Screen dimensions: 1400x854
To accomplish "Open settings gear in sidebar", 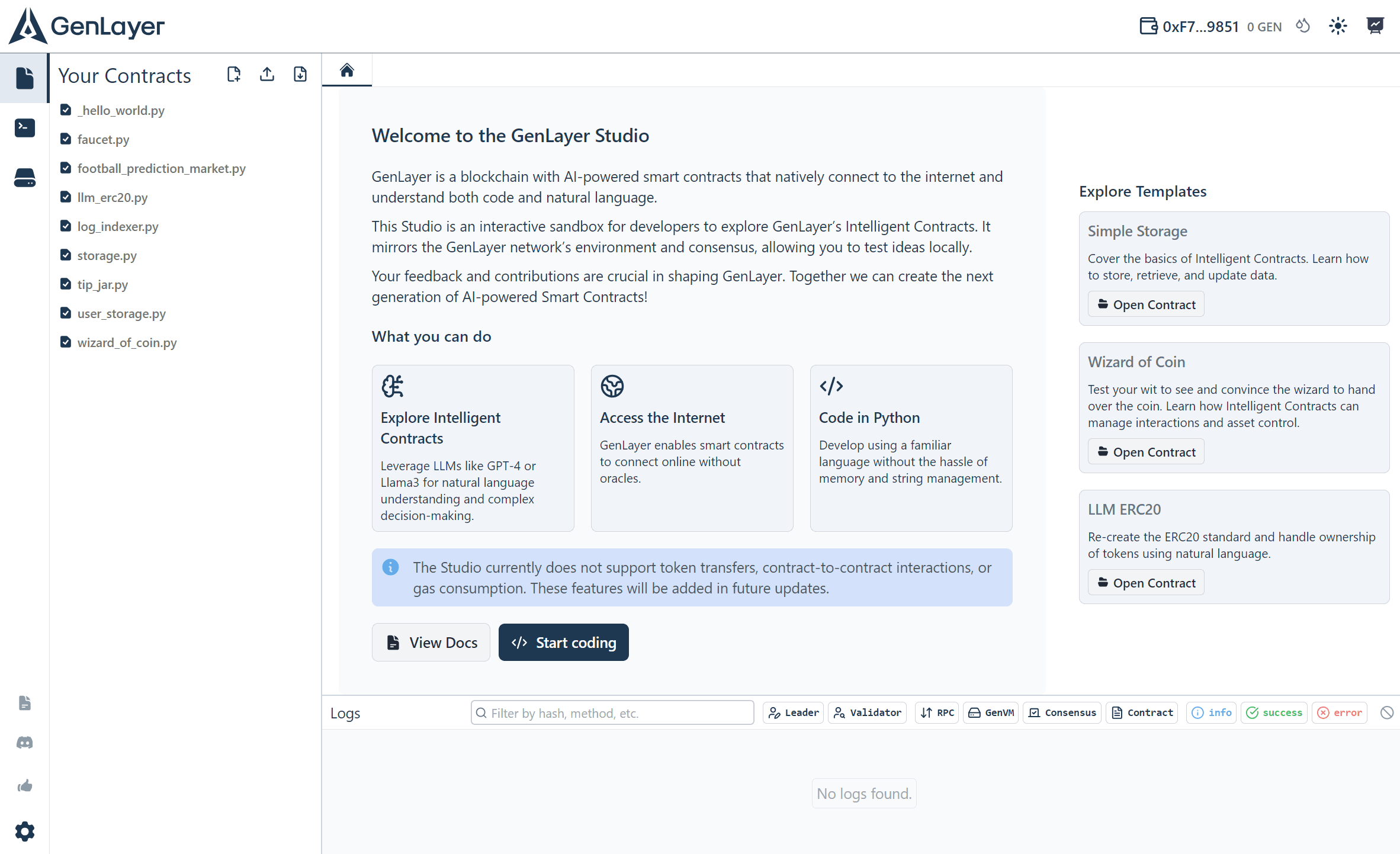I will click(x=24, y=831).
